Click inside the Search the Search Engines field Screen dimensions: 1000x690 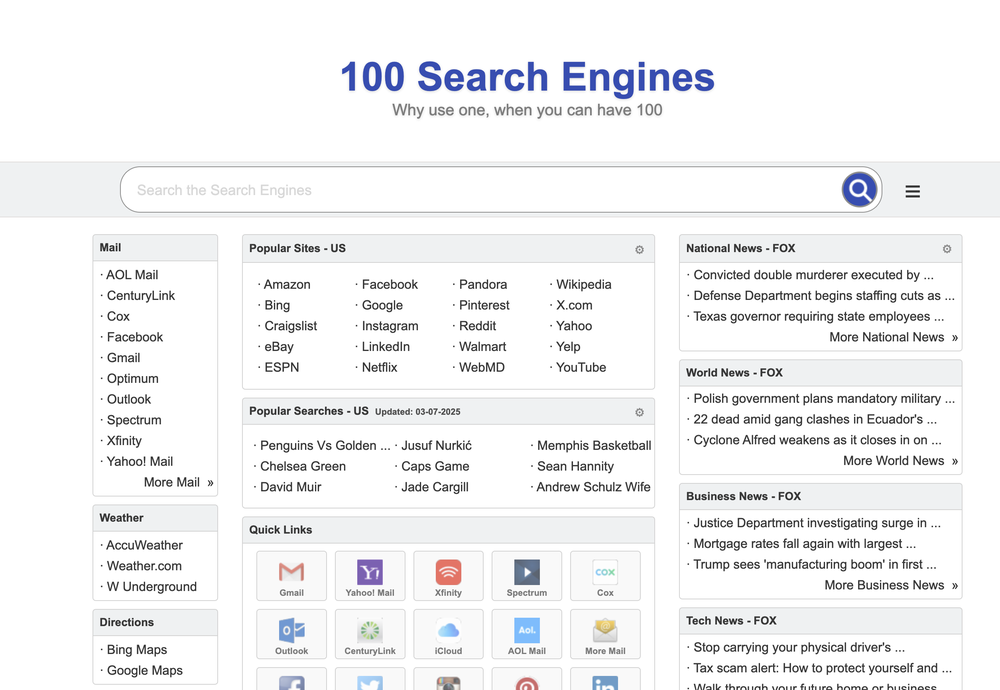click(400, 189)
